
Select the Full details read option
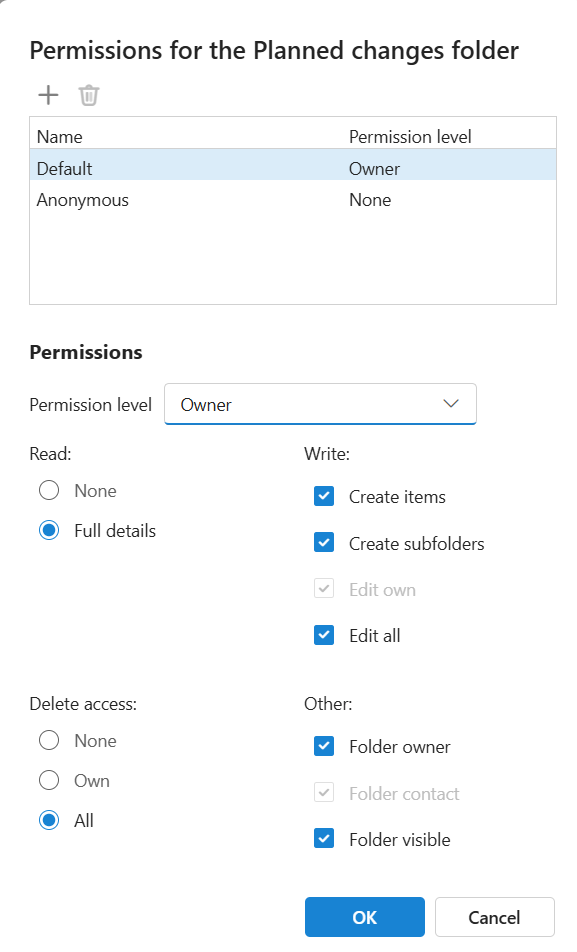(x=49, y=530)
